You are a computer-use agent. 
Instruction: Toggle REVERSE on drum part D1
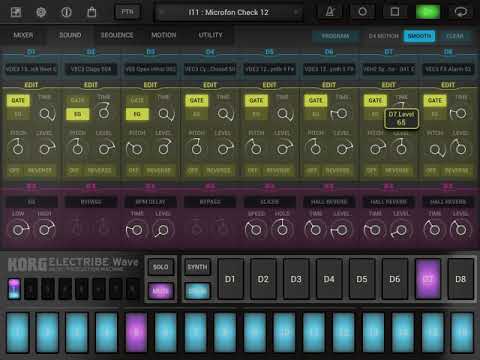tap(40, 171)
